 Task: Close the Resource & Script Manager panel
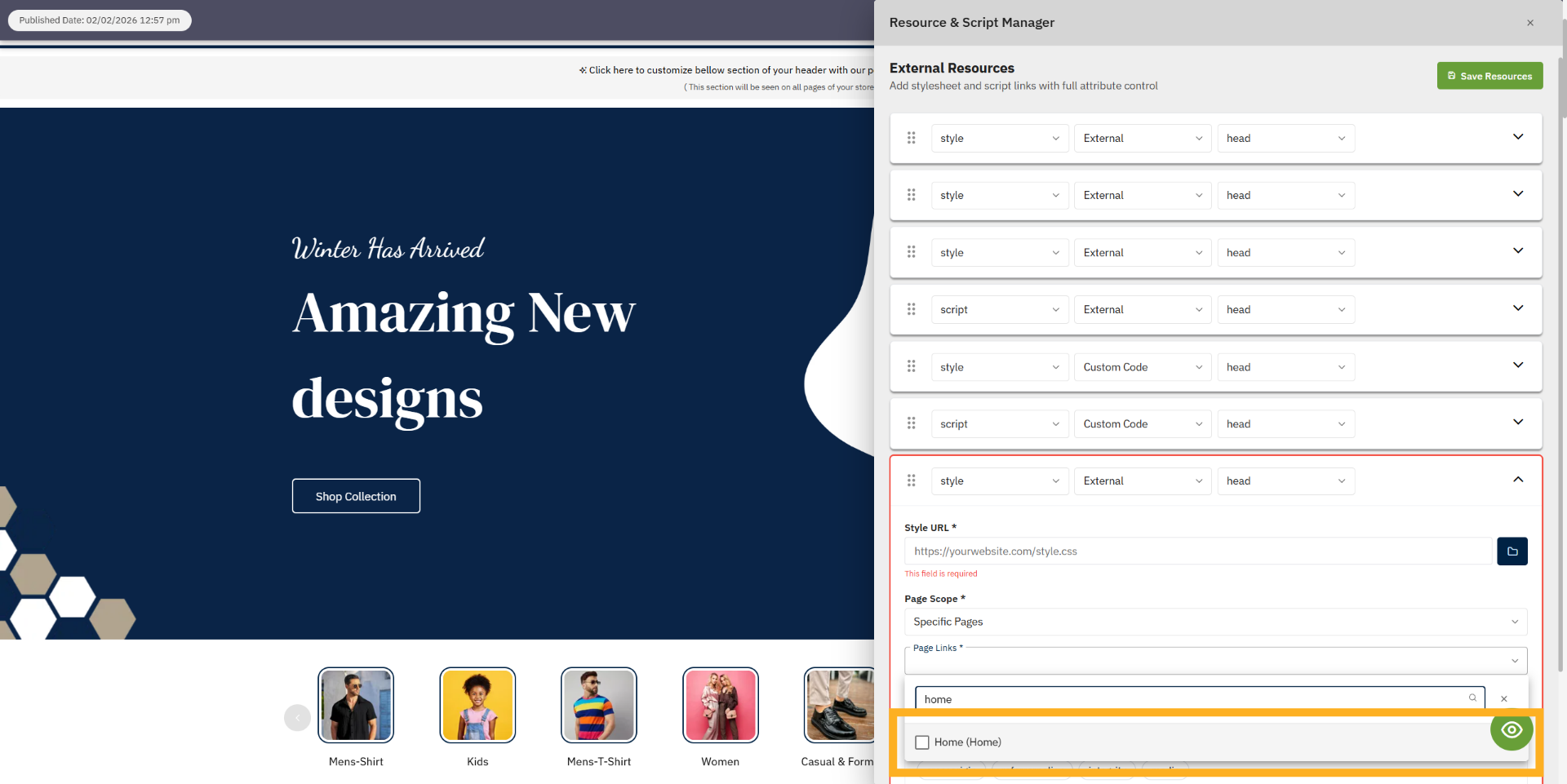pos(1529,22)
